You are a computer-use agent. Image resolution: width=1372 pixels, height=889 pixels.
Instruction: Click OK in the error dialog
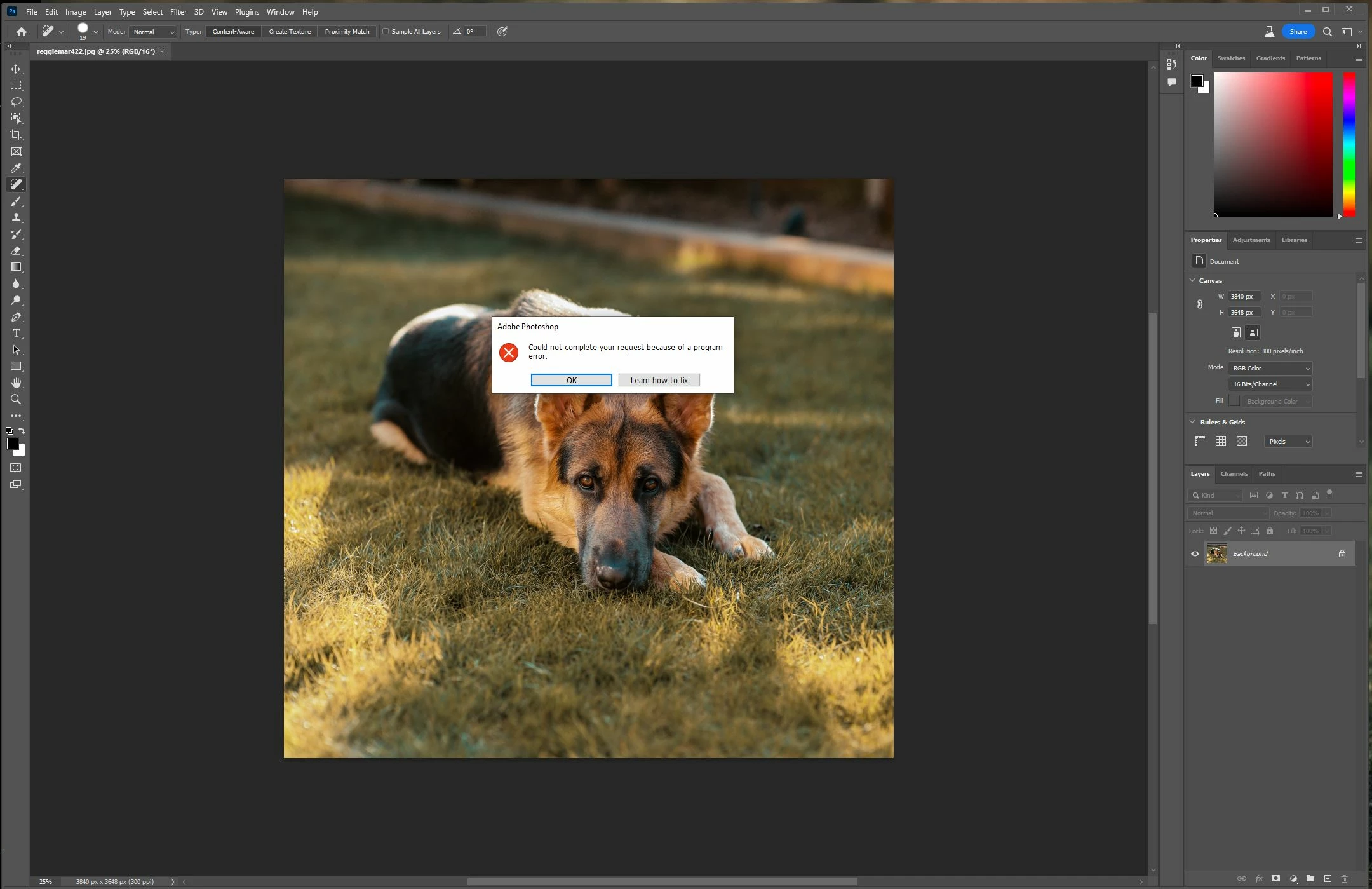[571, 380]
